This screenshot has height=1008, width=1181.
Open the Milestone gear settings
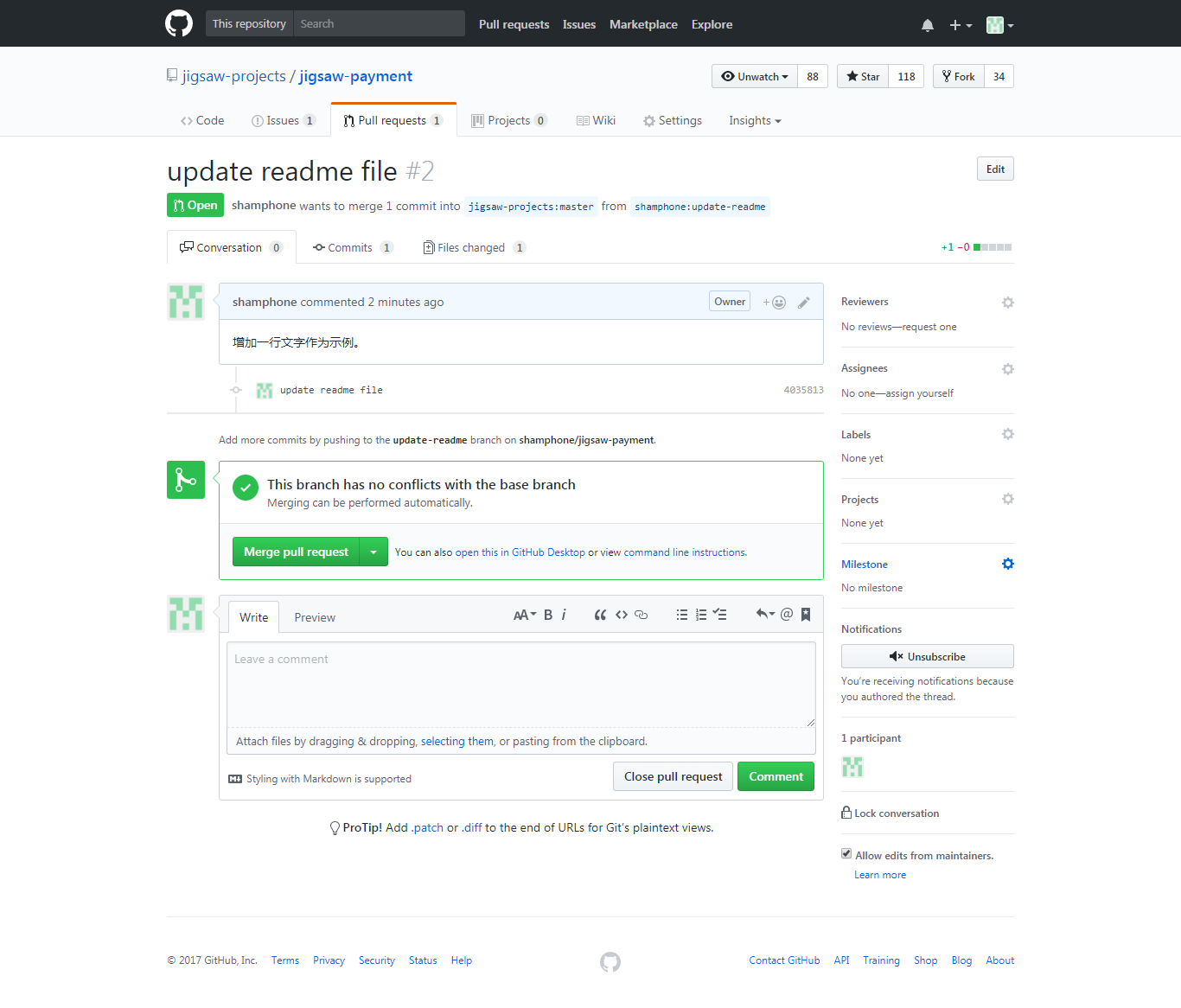pyautogui.click(x=1007, y=564)
